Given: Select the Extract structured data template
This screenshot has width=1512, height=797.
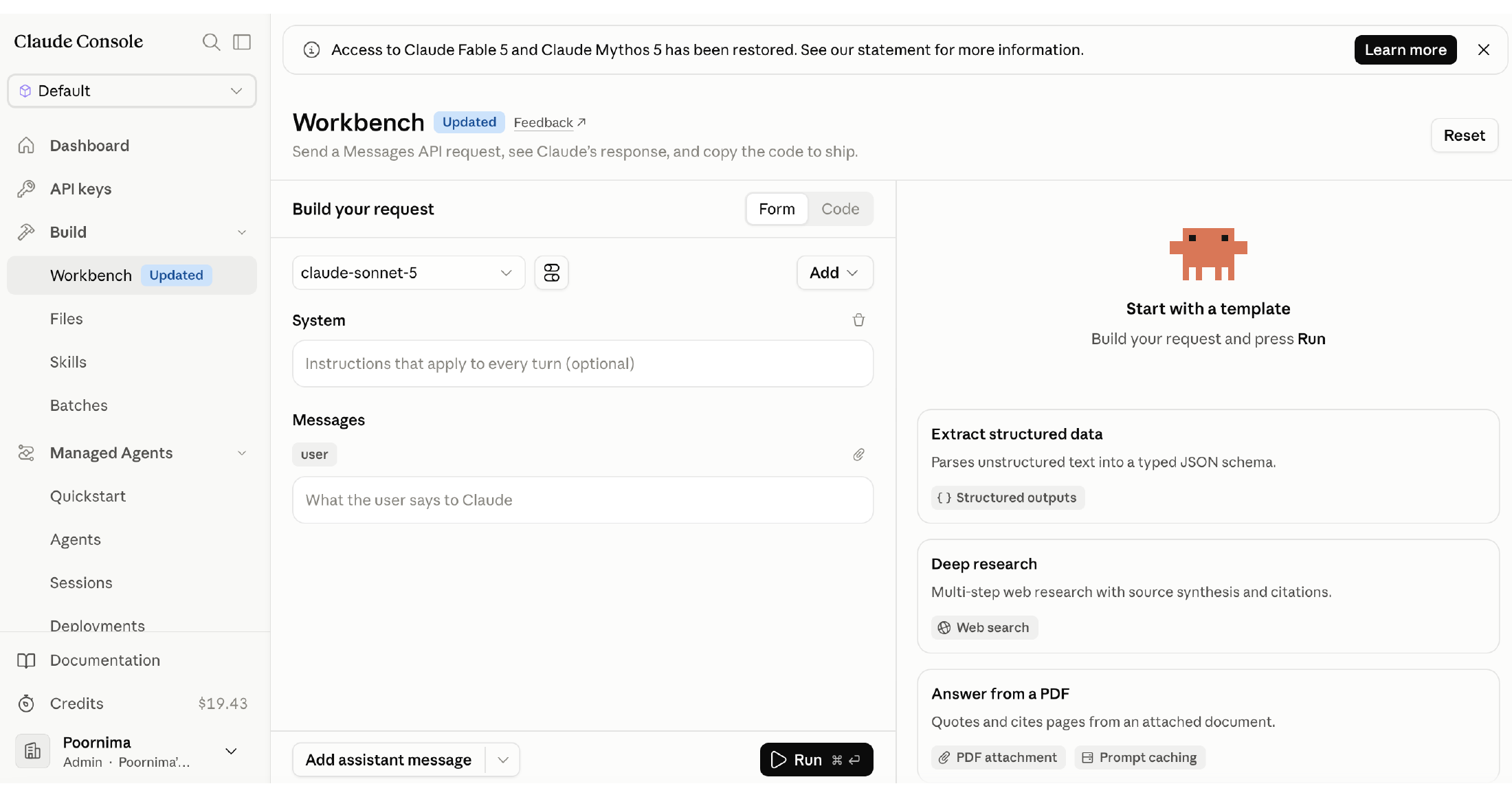Looking at the screenshot, I should [1208, 467].
